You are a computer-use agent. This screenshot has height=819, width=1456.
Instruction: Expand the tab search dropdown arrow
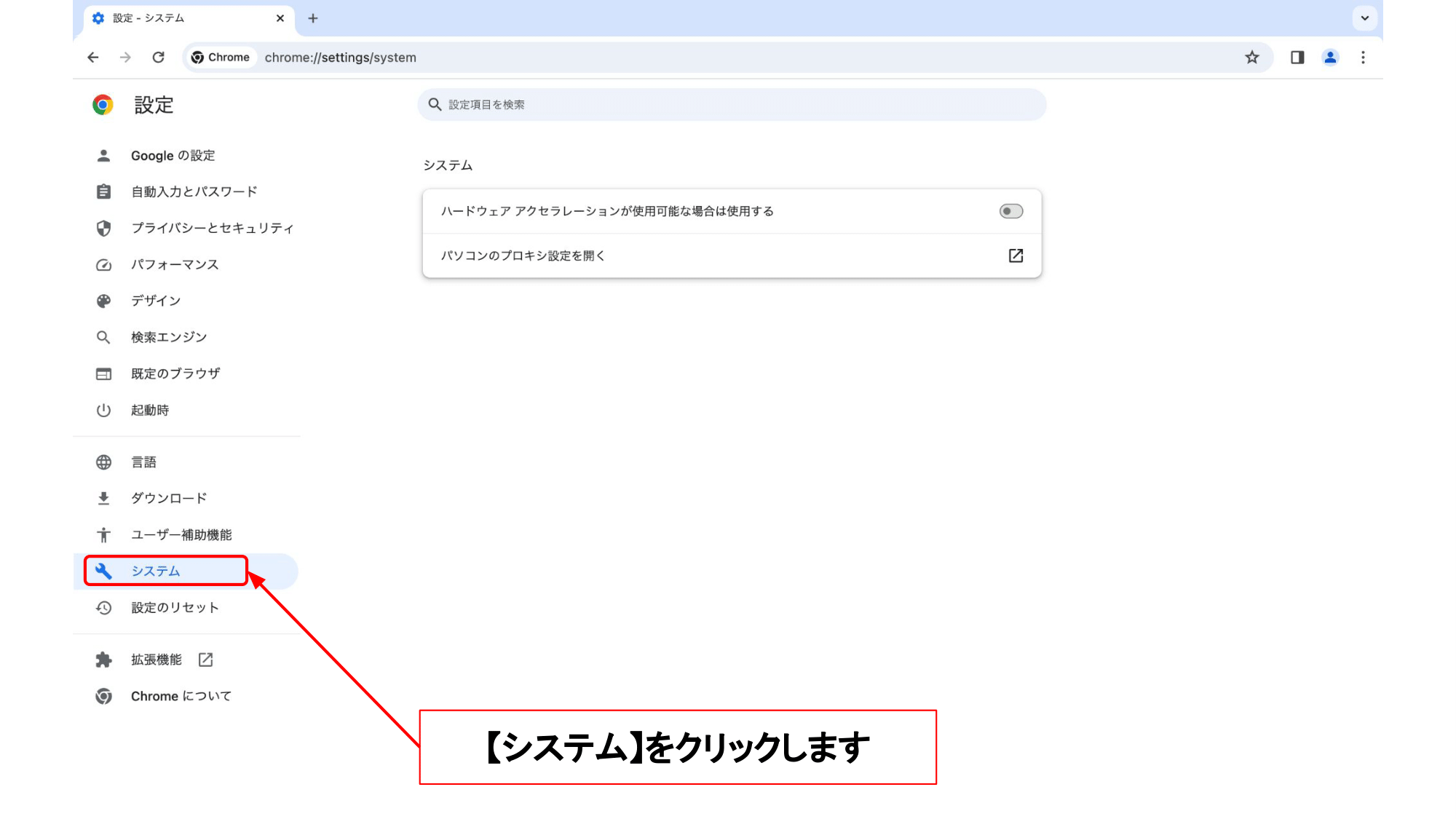(x=1364, y=18)
